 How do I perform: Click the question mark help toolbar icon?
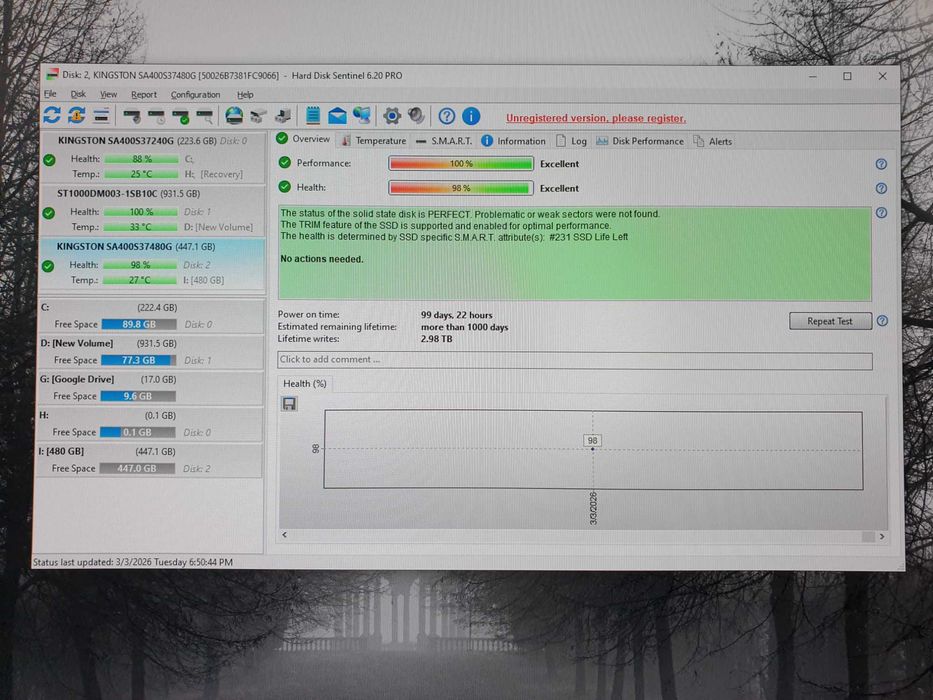(446, 116)
